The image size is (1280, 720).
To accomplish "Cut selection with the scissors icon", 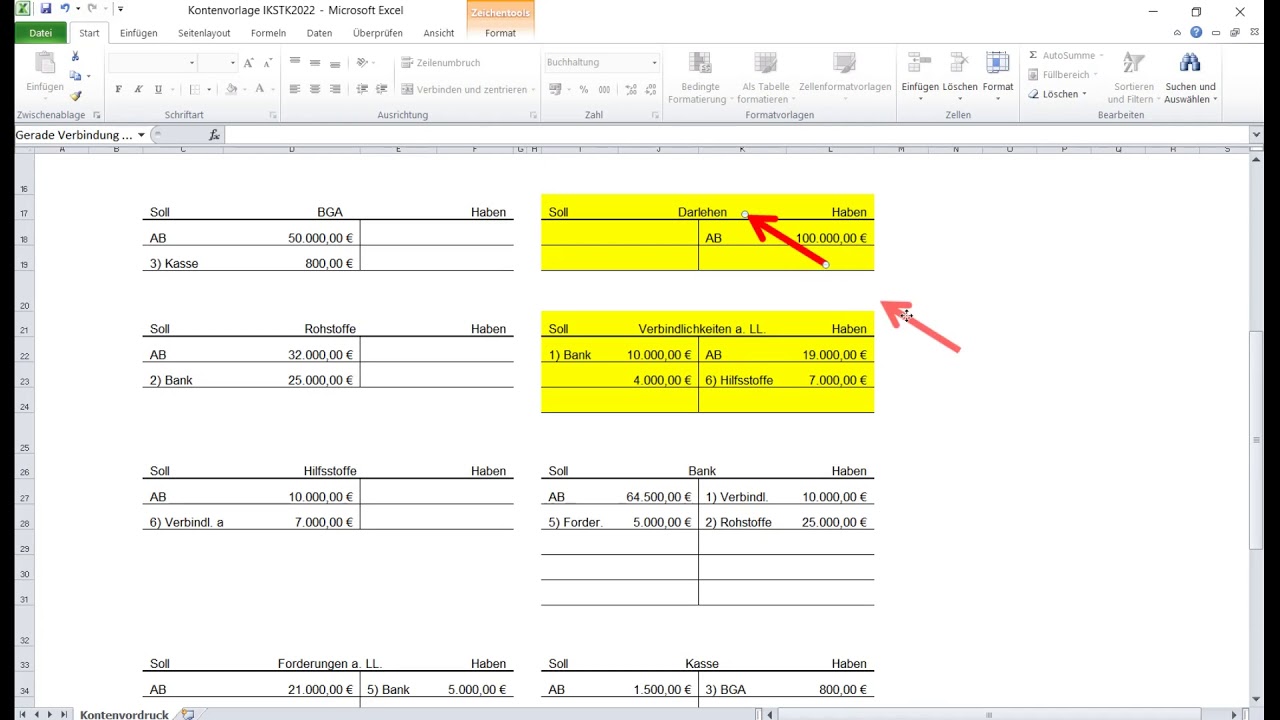I will [x=75, y=57].
